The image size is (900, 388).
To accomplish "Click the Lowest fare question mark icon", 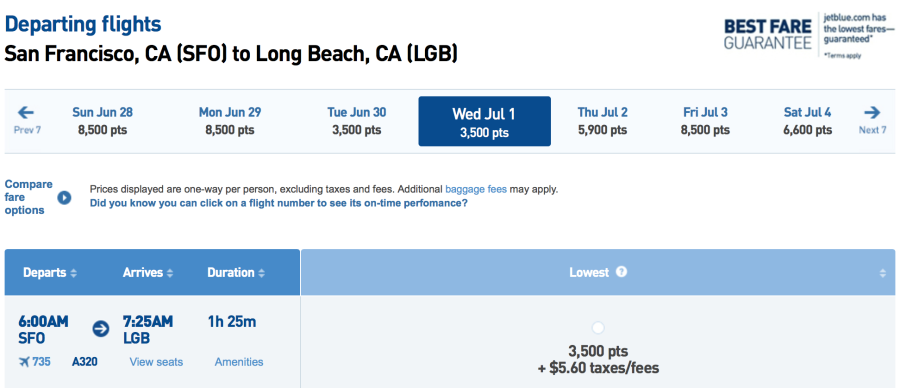I will (x=621, y=271).
